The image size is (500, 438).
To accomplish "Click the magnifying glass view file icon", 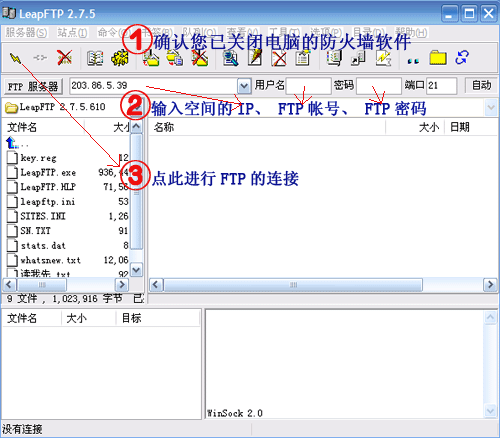I will [230, 58].
